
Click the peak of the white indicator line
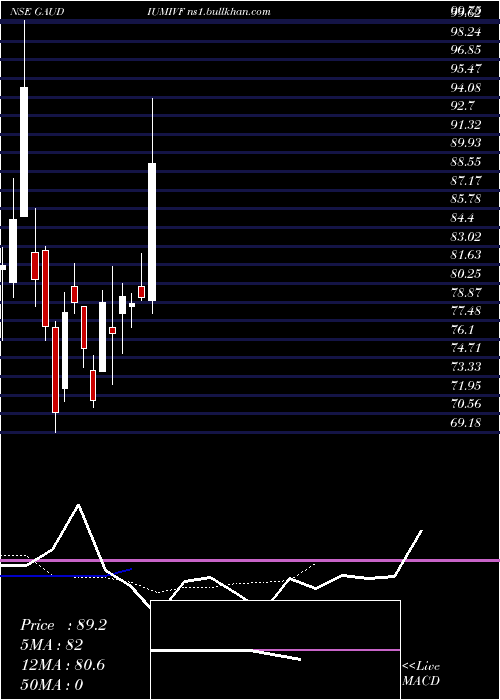pos(78,505)
